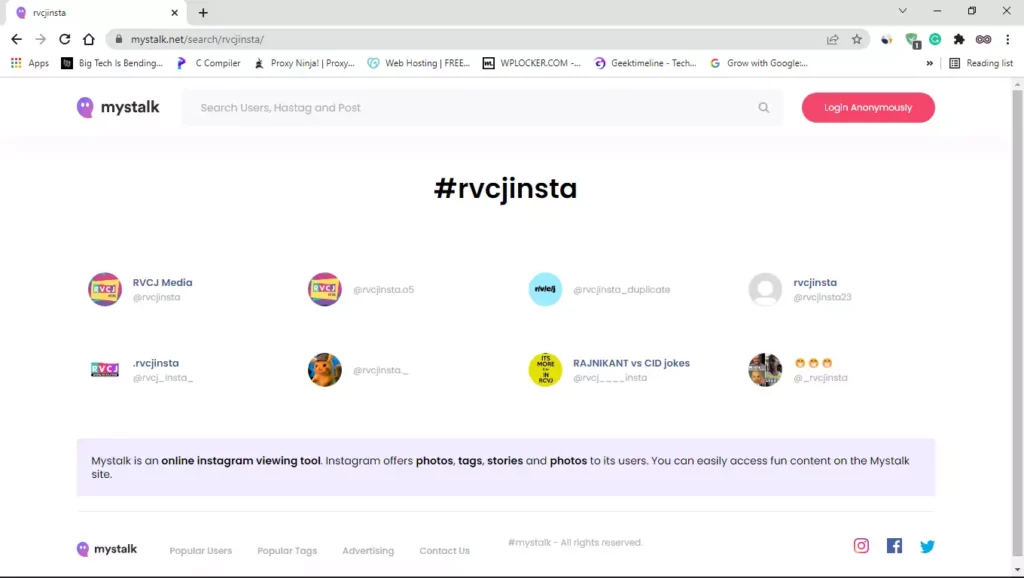Close the rvcjinsta tab
1024x578 pixels.
[174, 12]
